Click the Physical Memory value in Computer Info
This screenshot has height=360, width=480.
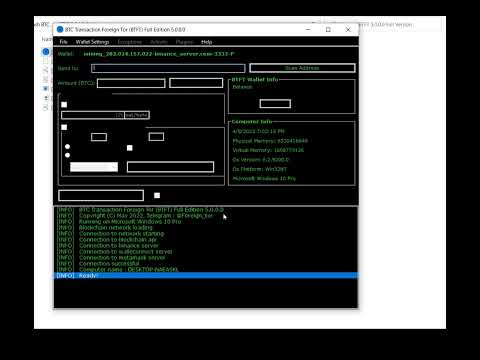293,141
